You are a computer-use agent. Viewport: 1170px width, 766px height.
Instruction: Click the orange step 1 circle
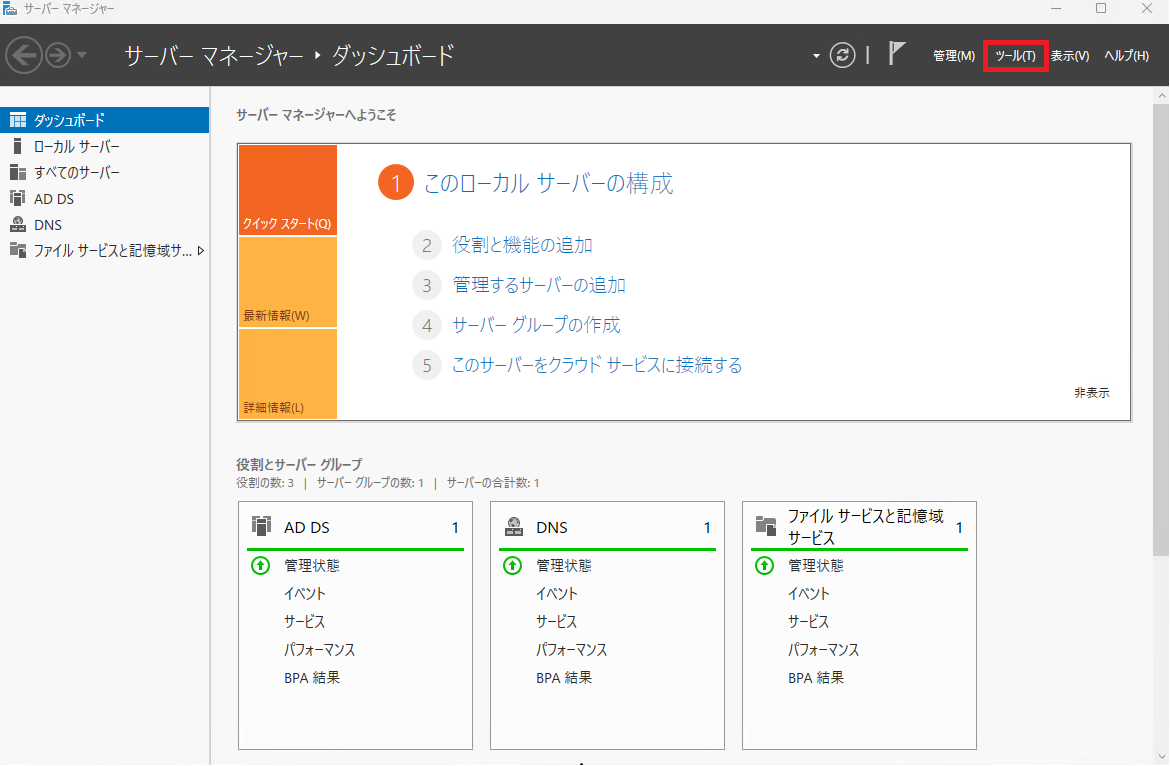[395, 183]
